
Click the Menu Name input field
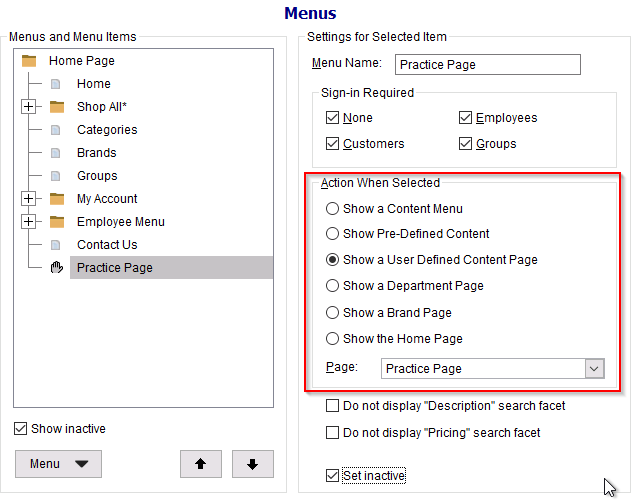(488, 65)
